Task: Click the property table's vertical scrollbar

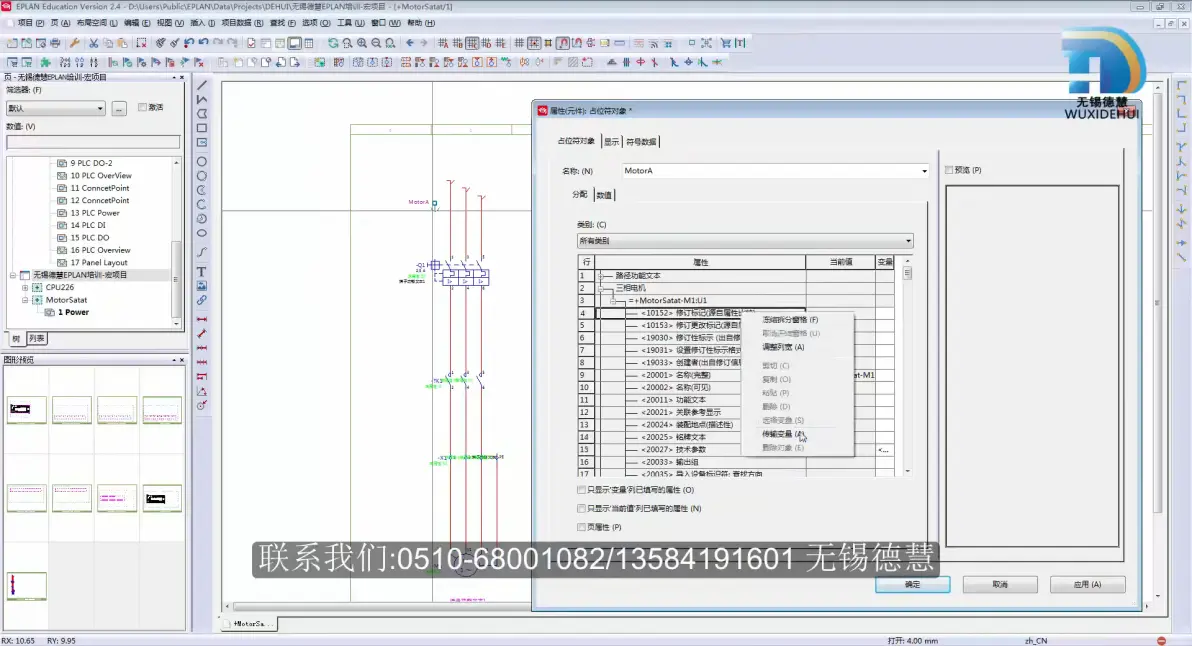Action: coord(908,366)
